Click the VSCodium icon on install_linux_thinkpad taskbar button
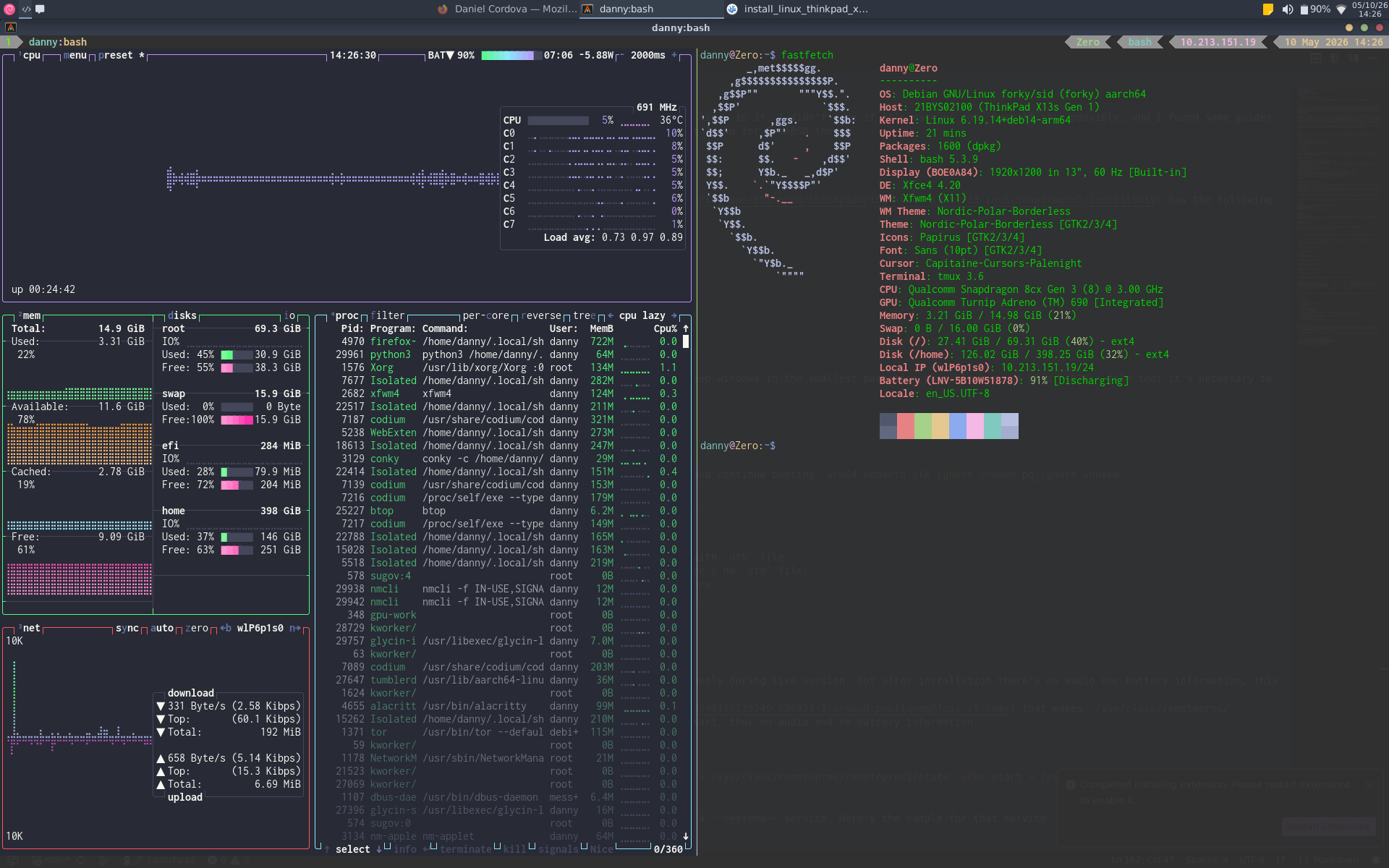 [732, 9]
